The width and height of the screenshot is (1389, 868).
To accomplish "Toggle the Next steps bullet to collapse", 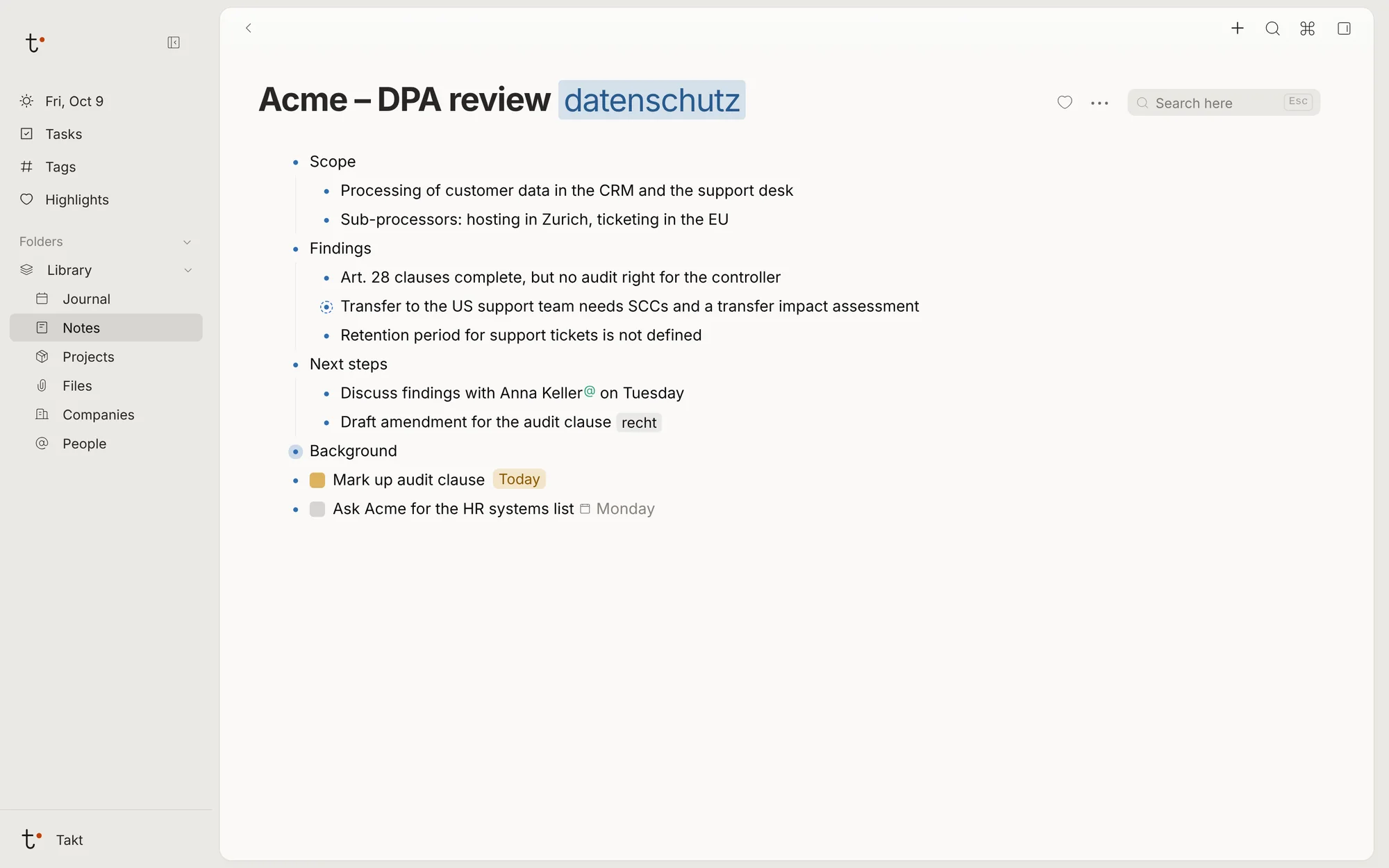I will click(295, 365).
